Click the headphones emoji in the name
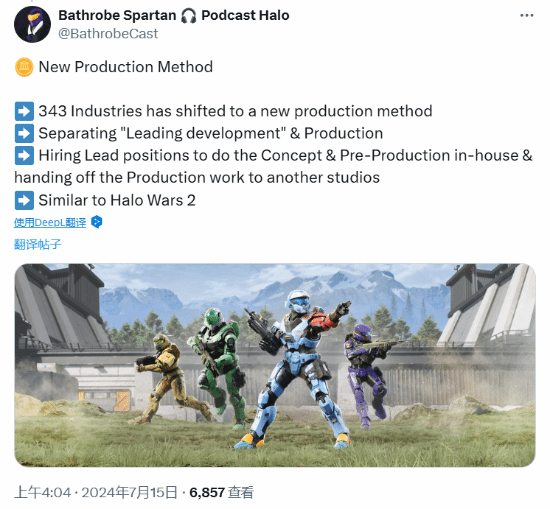This screenshot has width=550, height=509. pyautogui.click(x=189, y=16)
